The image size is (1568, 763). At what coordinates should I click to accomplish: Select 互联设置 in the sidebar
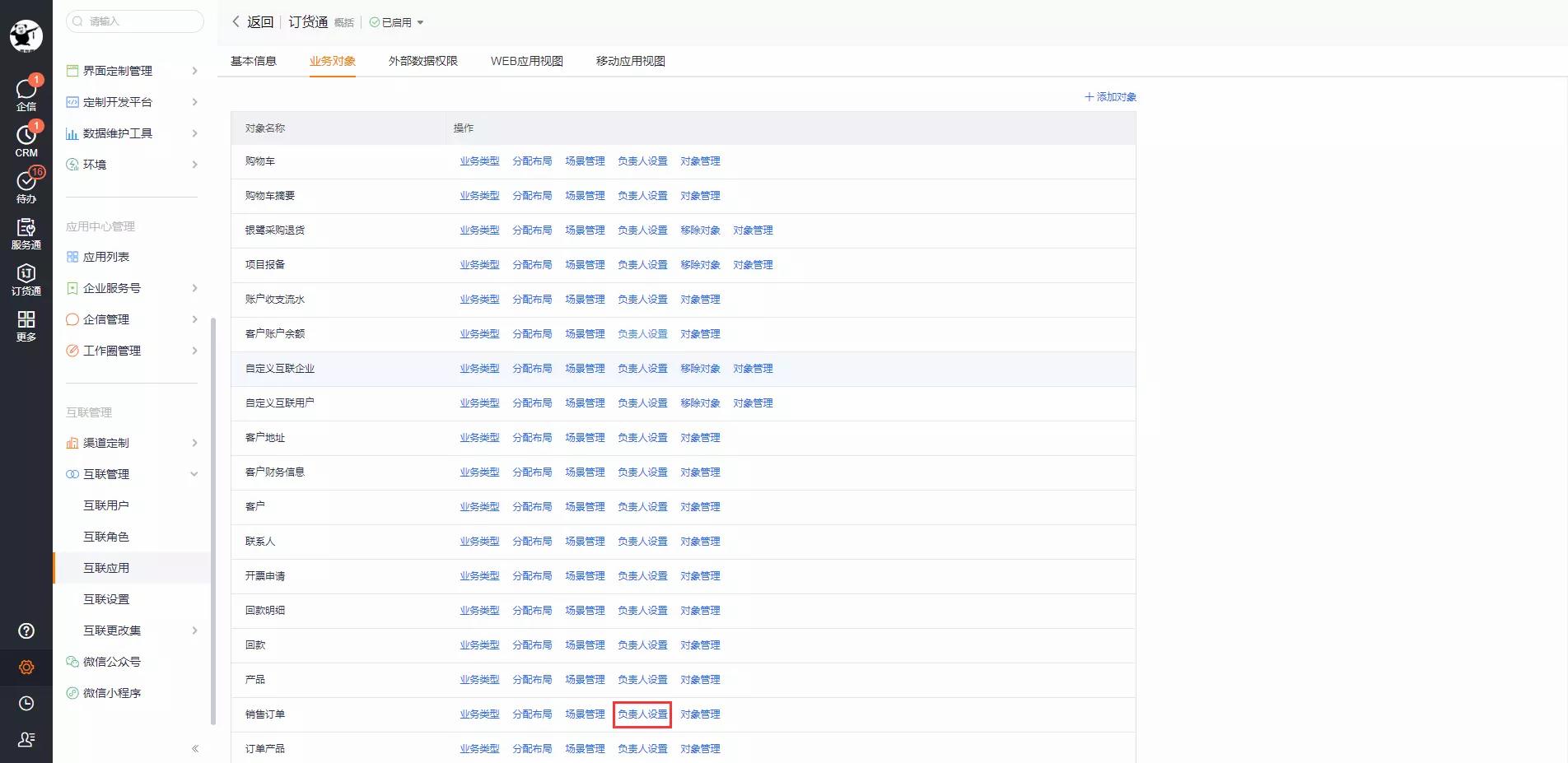[106, 599]
